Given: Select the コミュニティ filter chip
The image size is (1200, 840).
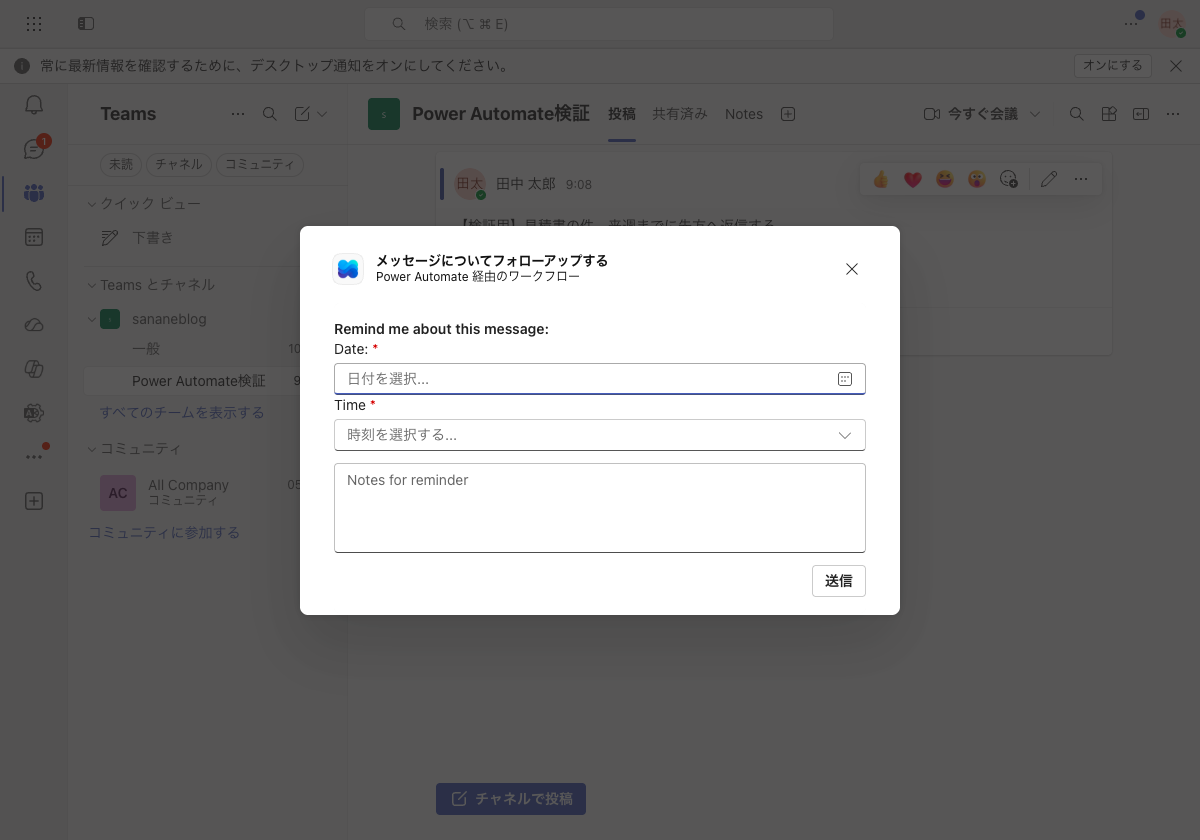Looking at the screenshot, I should click(x=259, y=165).
